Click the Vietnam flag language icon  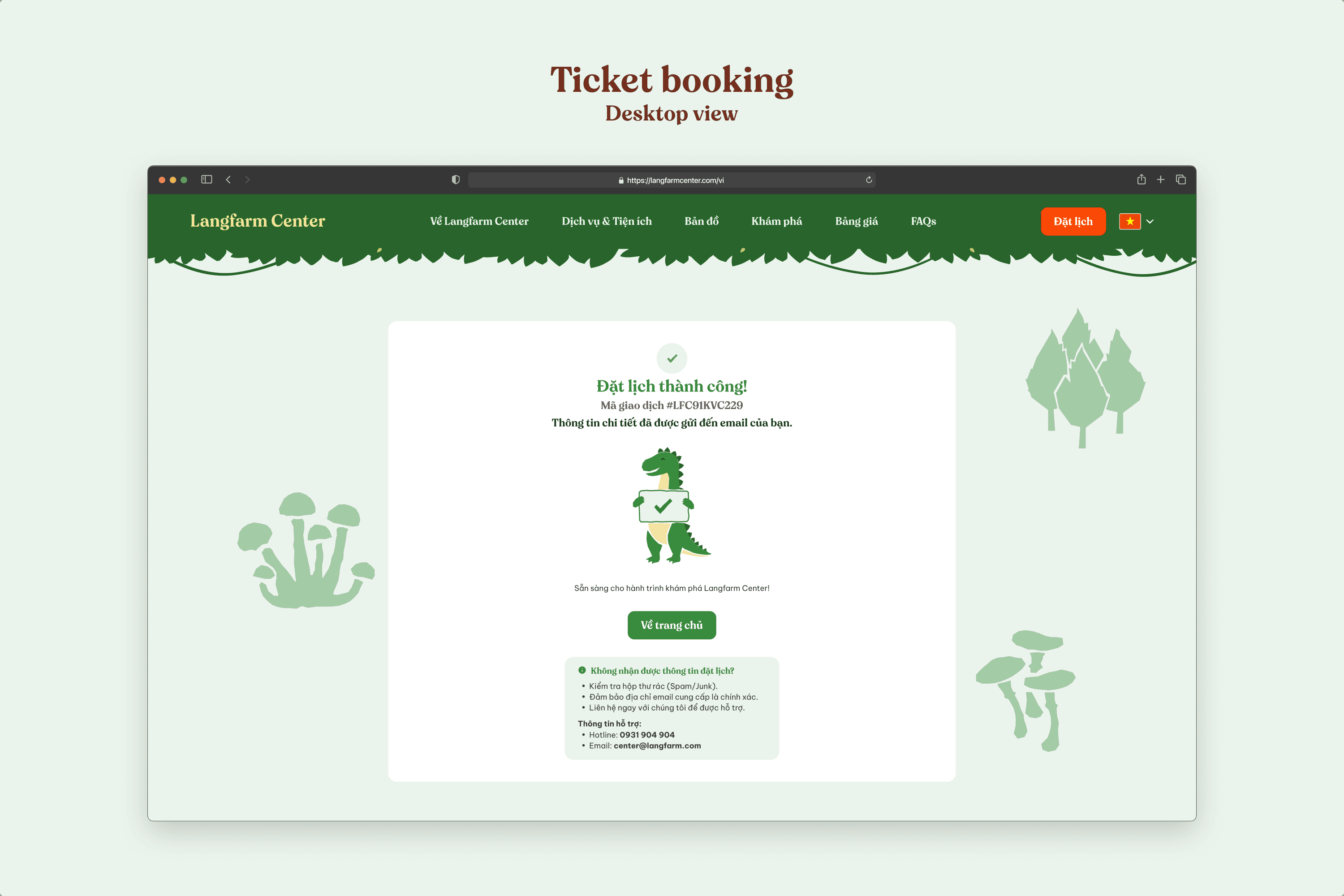[x=1130, y=221]
